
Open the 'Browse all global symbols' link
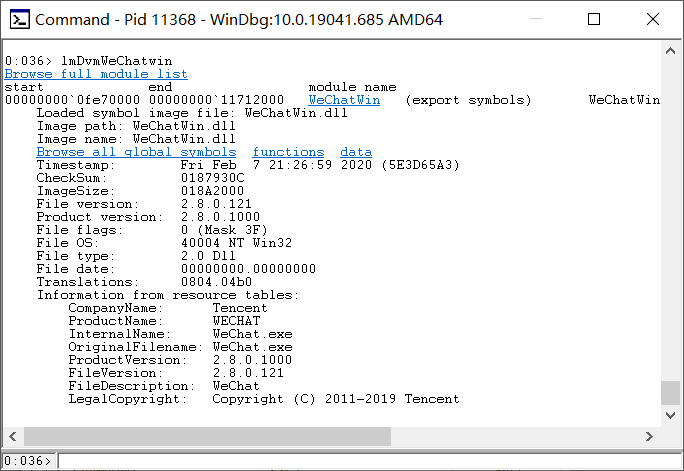point(137,152)
